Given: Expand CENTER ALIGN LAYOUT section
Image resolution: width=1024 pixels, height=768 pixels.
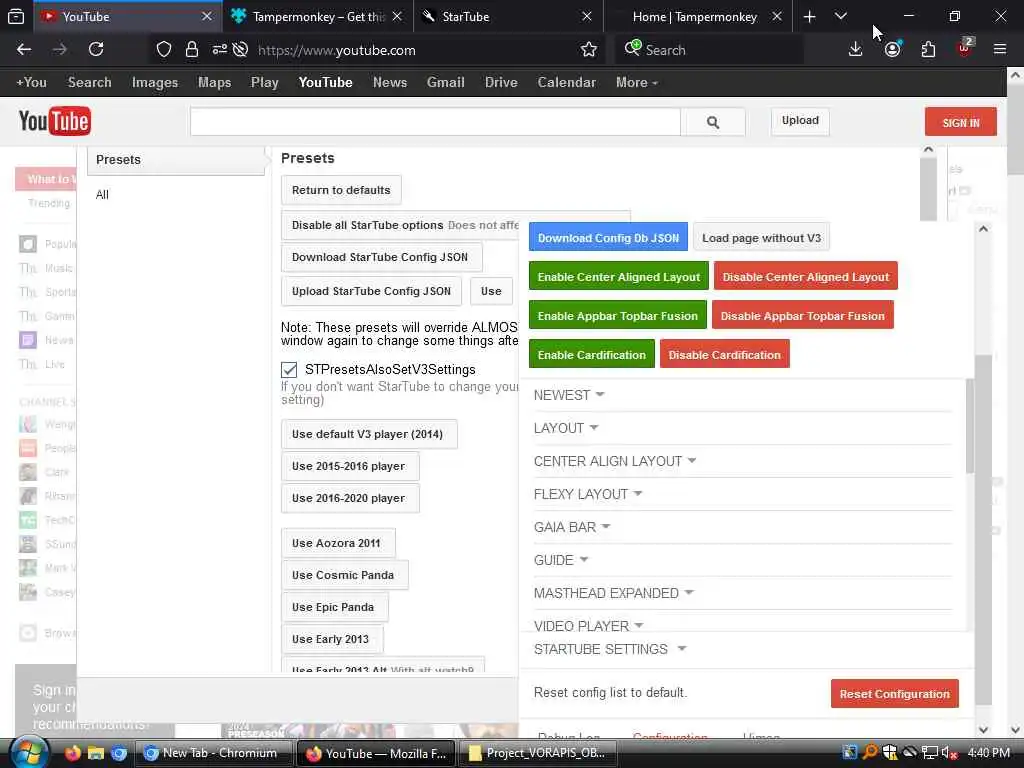Looking at the screenshot, I should 615,461.
